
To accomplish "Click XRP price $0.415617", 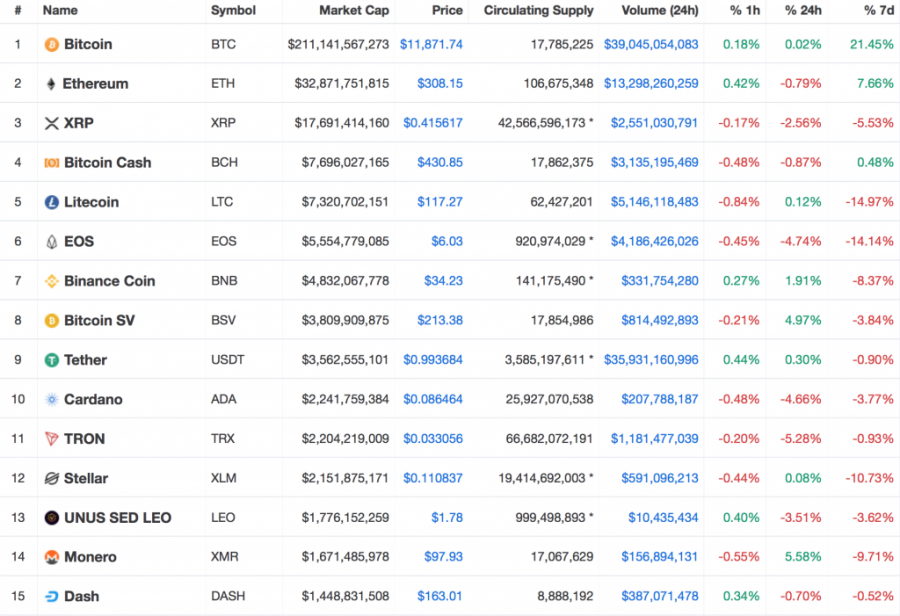I will [433, 123].
